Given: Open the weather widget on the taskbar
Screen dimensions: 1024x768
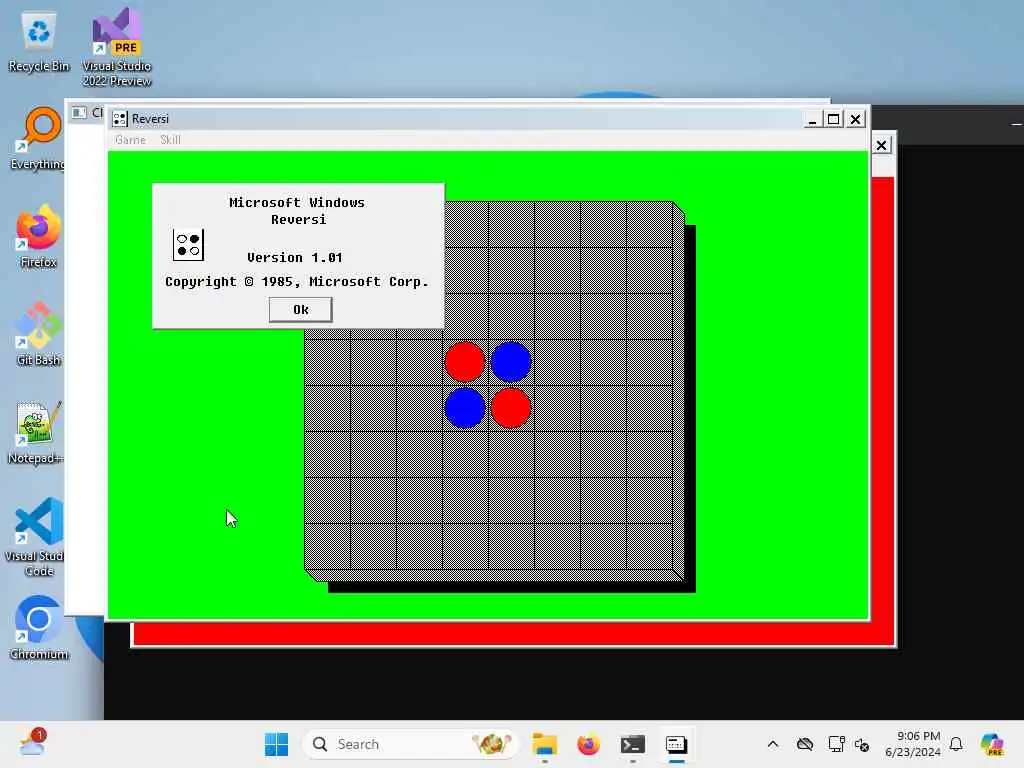Looking at the screenshot, I should (32, 743).
